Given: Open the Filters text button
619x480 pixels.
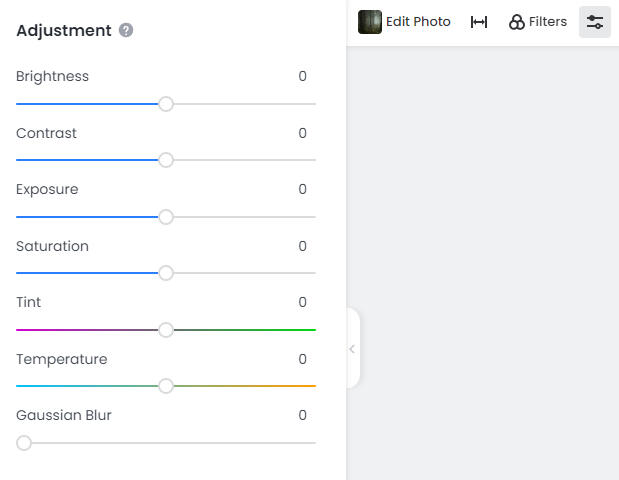Looking at the screenshot, I should coord(548,22).
